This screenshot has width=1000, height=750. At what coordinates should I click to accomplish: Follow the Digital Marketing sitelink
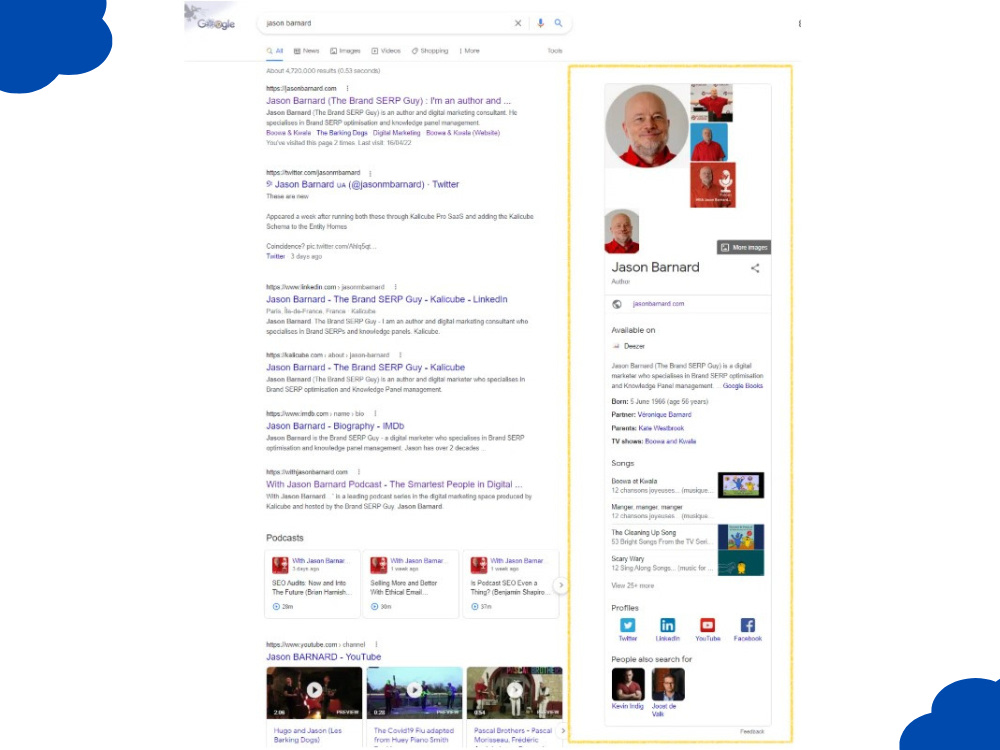[x=397, y=133]
